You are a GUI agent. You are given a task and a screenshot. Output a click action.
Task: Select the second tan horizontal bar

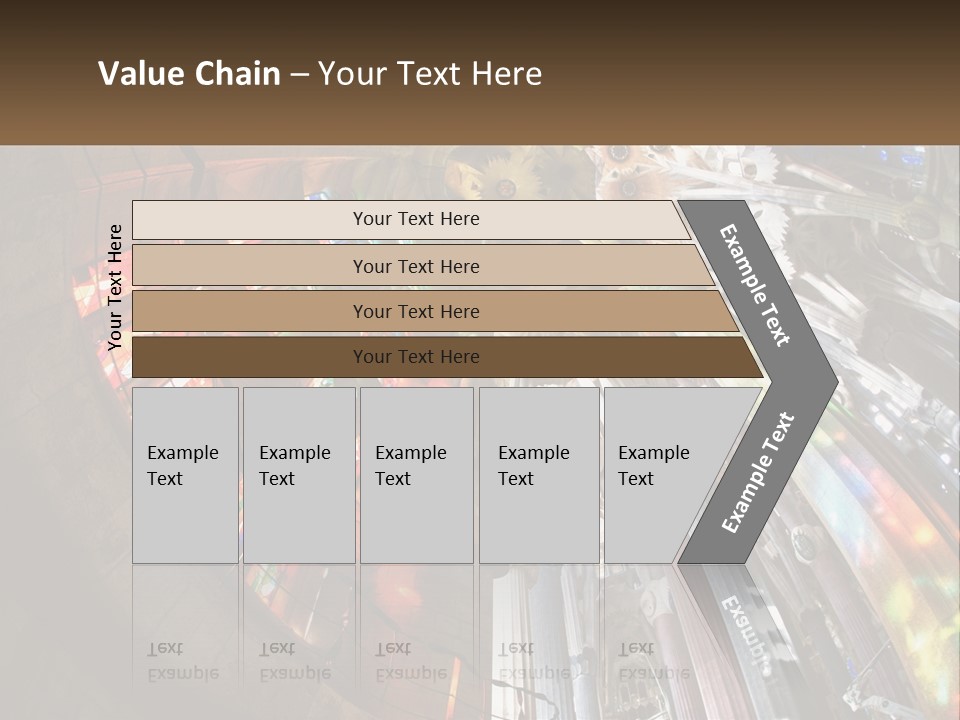416,266
